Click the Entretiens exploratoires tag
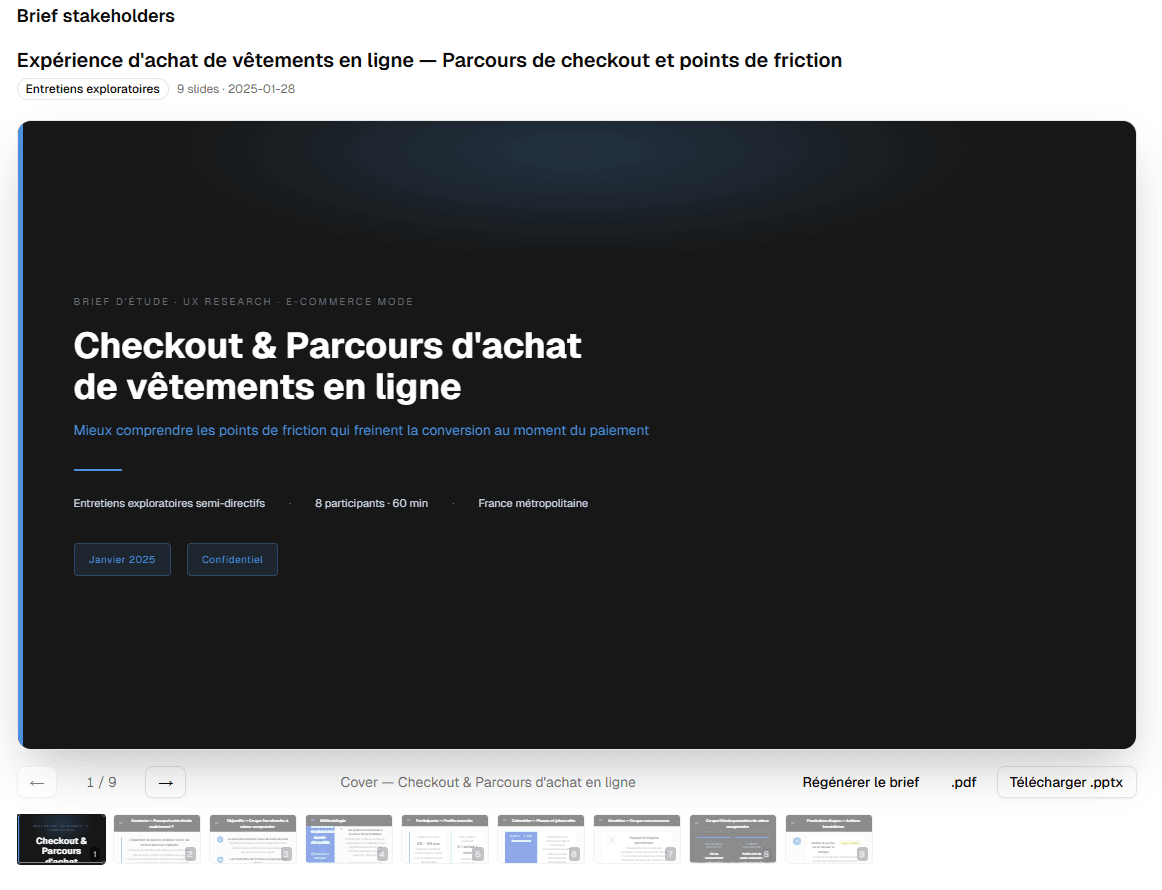The width and height of the screenshot is (1162, 890). (x=93, y=89)
